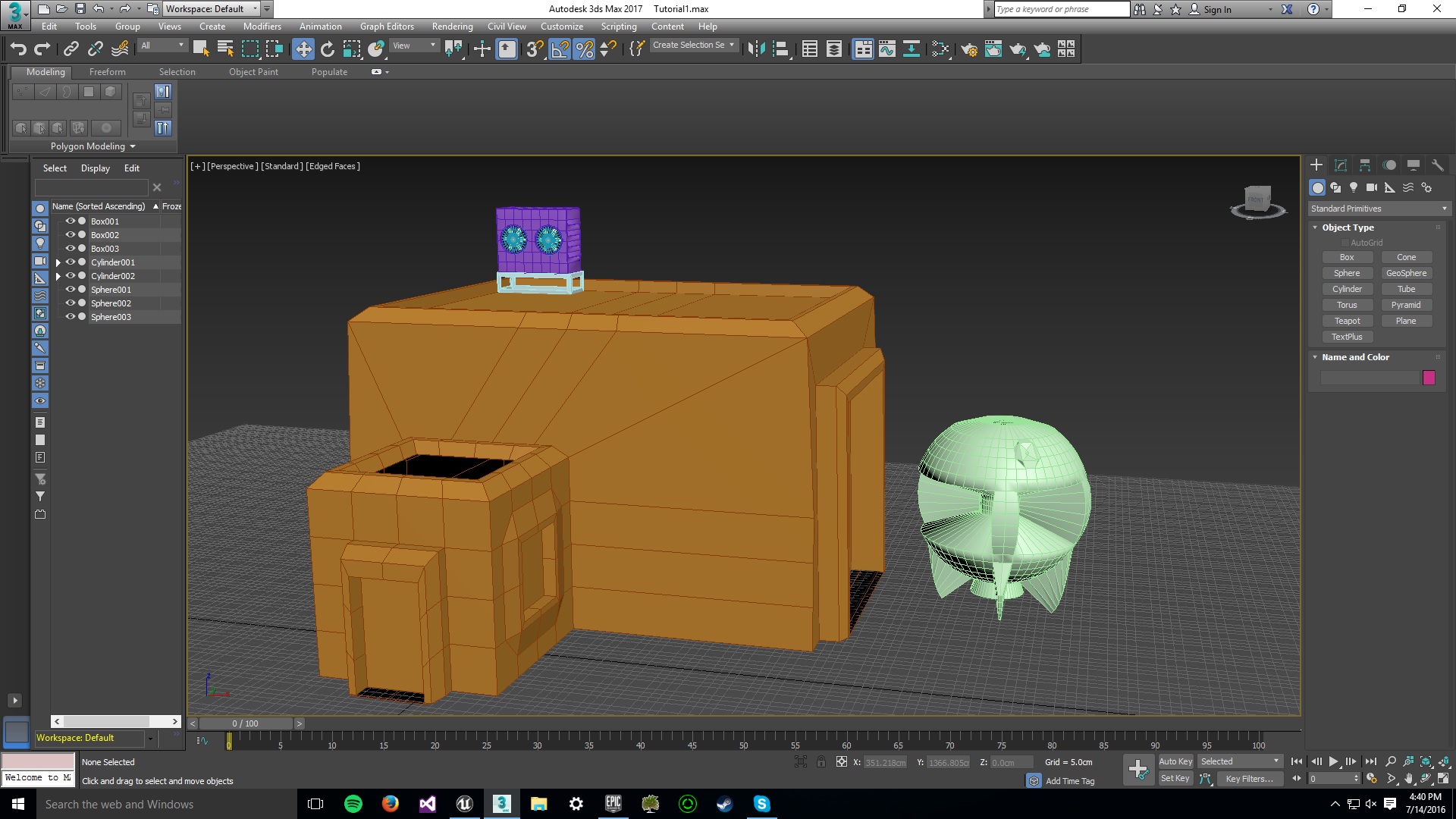This screenshot has width=1456, height=819.
Task: Click the Redo arrow icon
Action: (x=42, y=49)
